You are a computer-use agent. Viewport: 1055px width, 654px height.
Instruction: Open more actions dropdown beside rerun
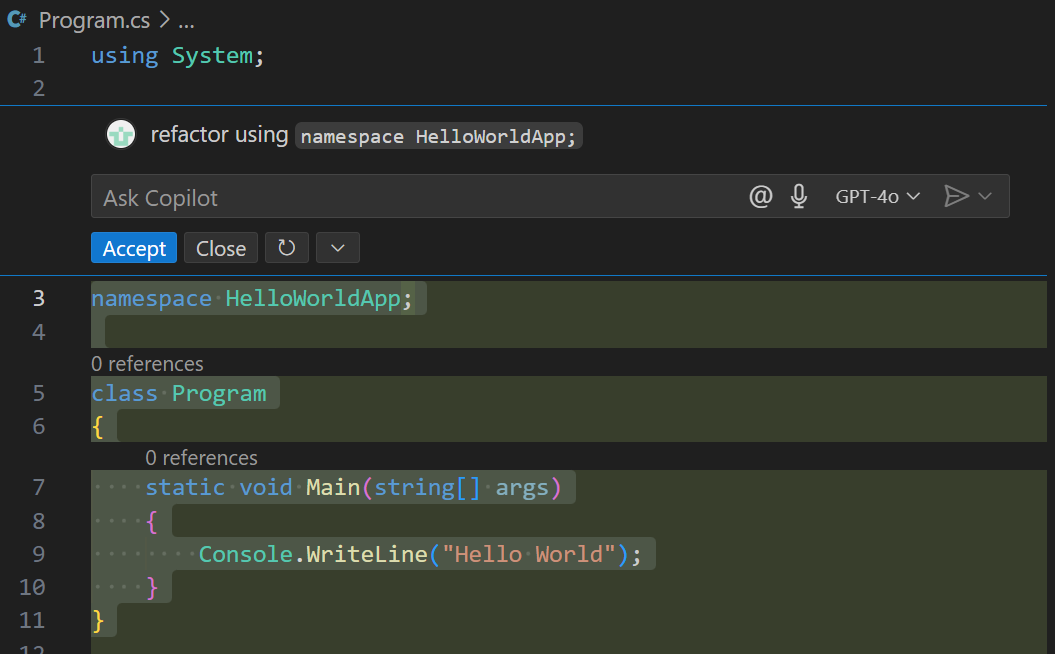[x=338, y=248]
